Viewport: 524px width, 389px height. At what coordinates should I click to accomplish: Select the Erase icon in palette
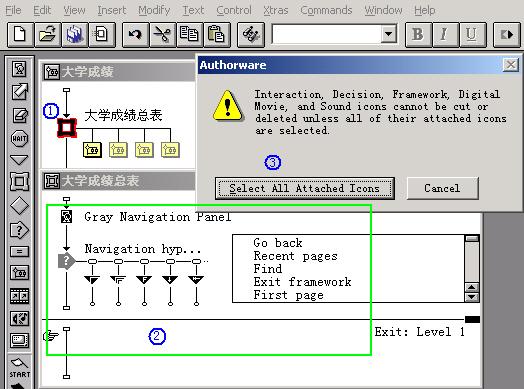pyautogui.click(x=19, y=115)
